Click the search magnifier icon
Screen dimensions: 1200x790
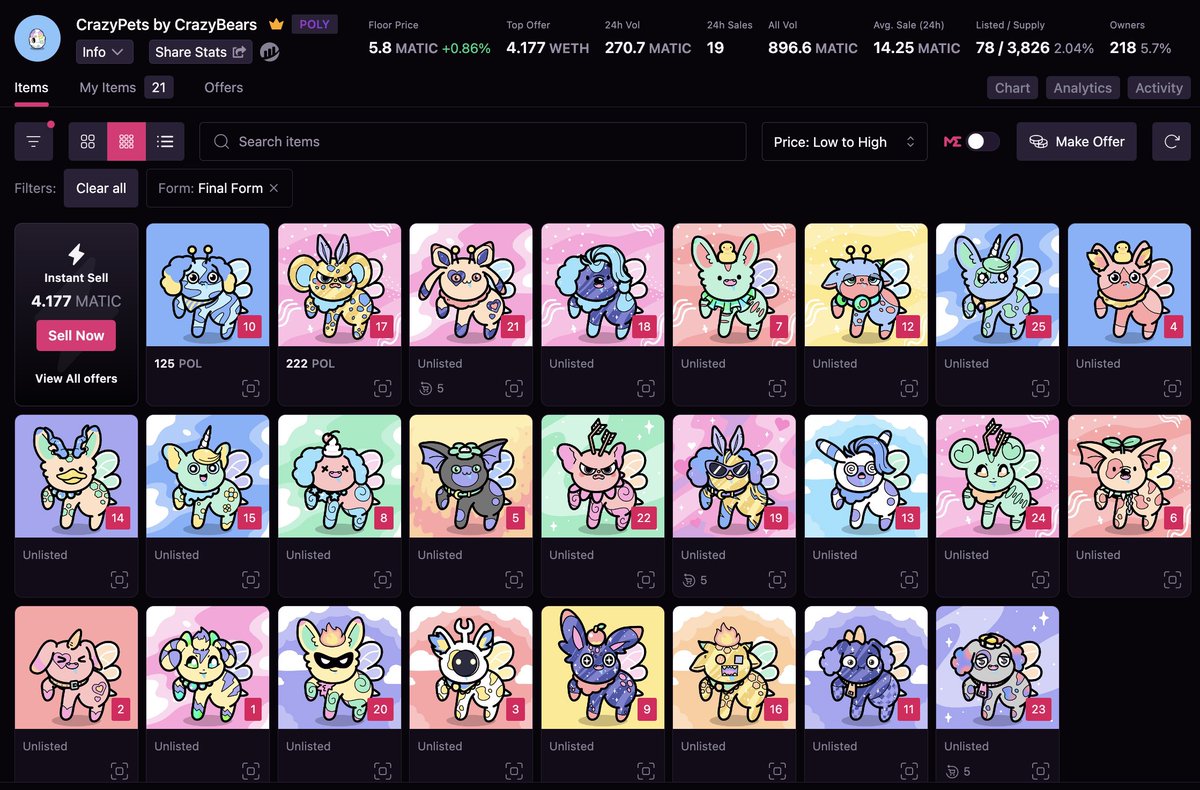[221, 141]
